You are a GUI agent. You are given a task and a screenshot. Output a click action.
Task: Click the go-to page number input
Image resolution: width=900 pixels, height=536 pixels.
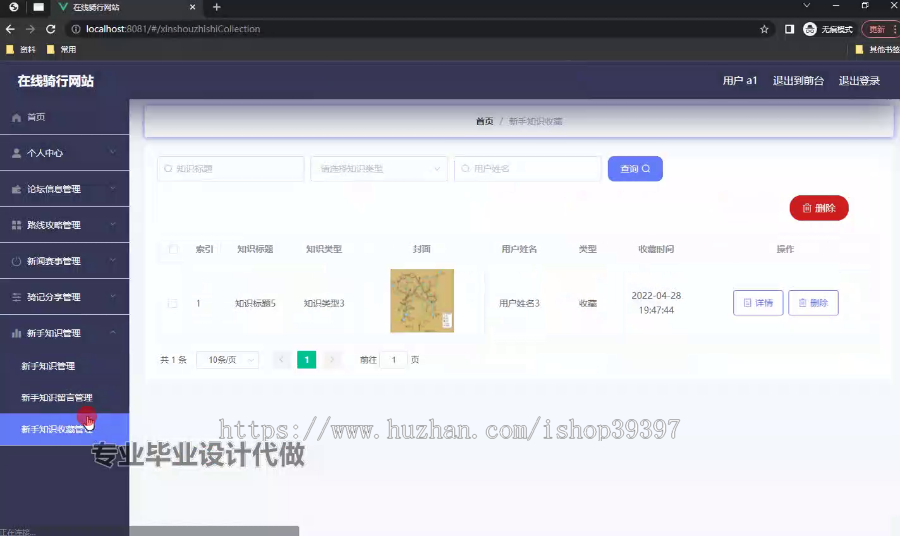click(x=394, y=360)
